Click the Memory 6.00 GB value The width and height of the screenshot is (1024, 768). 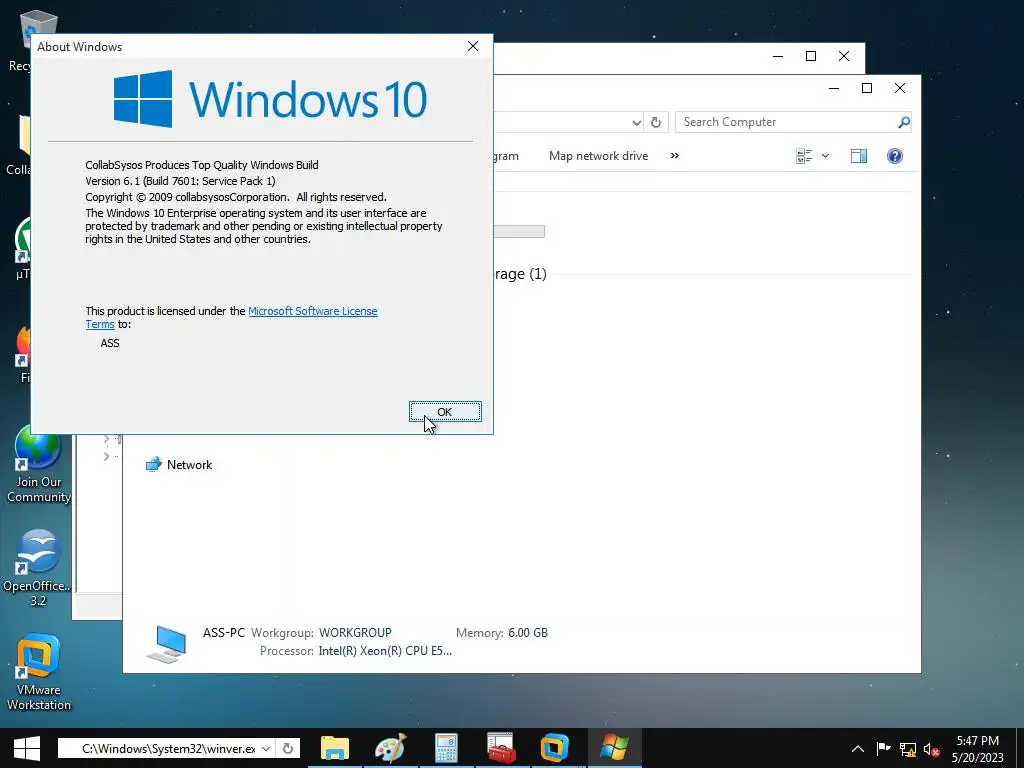[528, 633]
